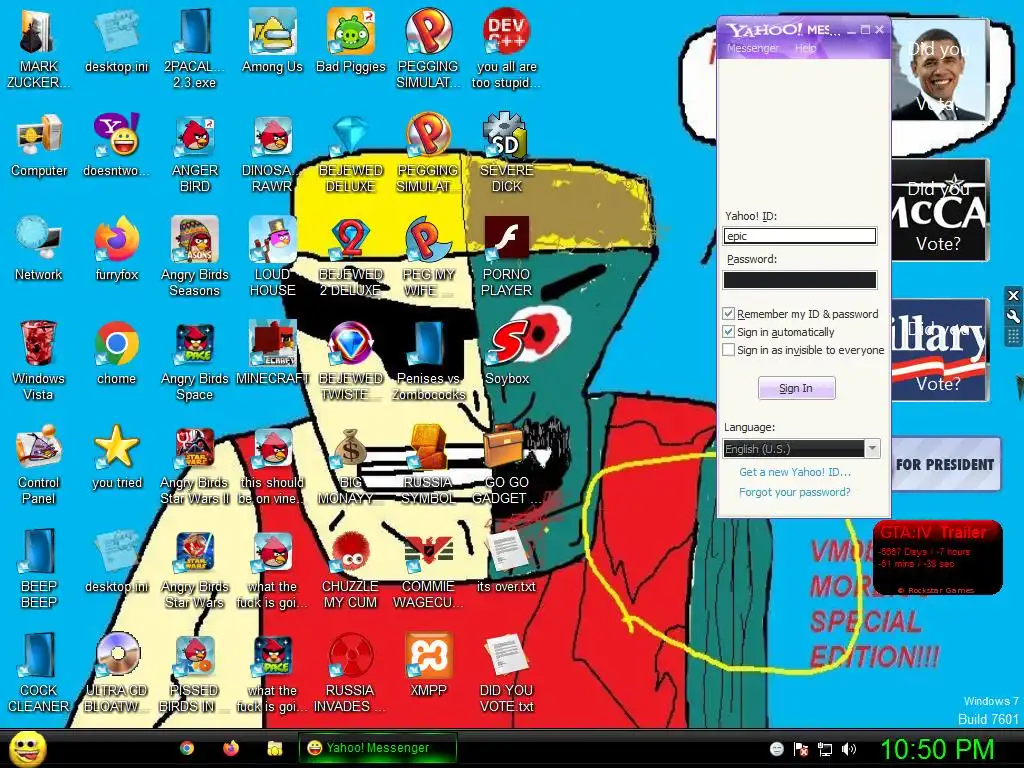Select the Angry Birds Space icon
Viewport: 1024px width, 768px height.
(x=195, y=361)
